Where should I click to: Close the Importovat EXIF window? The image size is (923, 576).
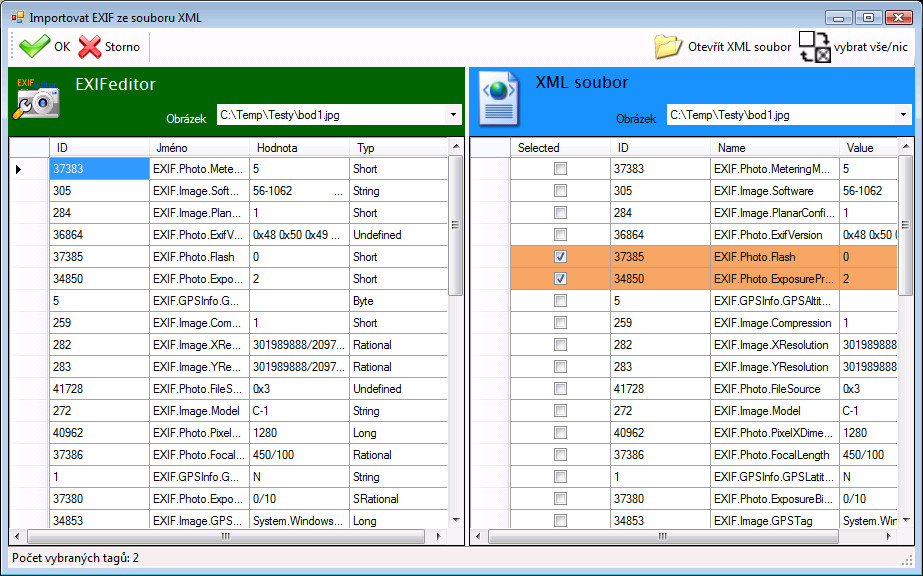tap(898, 18)
